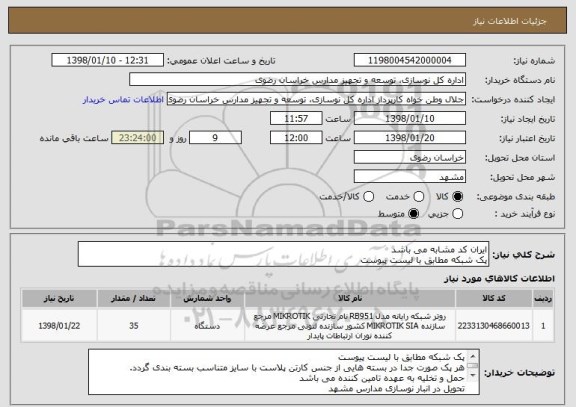Click the شرح کلی نیاز description box
Image resolution: width=576 pixels, height=407 pixels.
tap(283, 254)
